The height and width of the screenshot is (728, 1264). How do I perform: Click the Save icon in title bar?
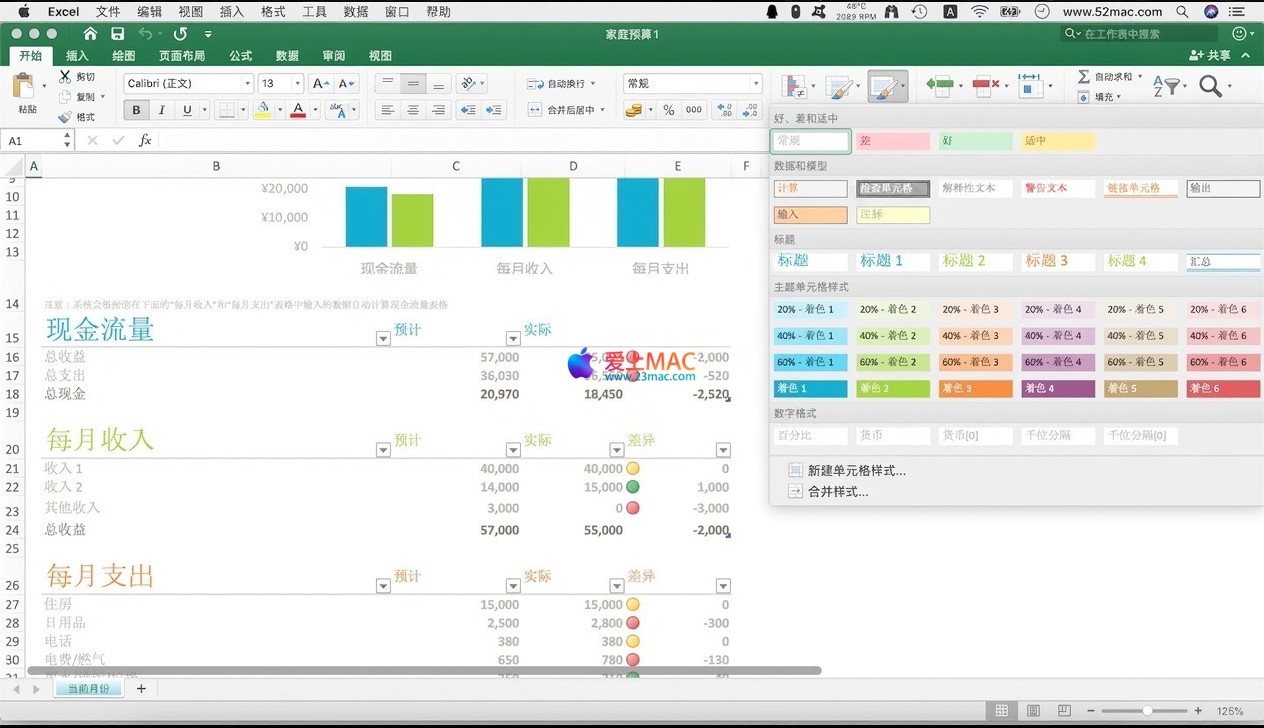coord(117,34)
